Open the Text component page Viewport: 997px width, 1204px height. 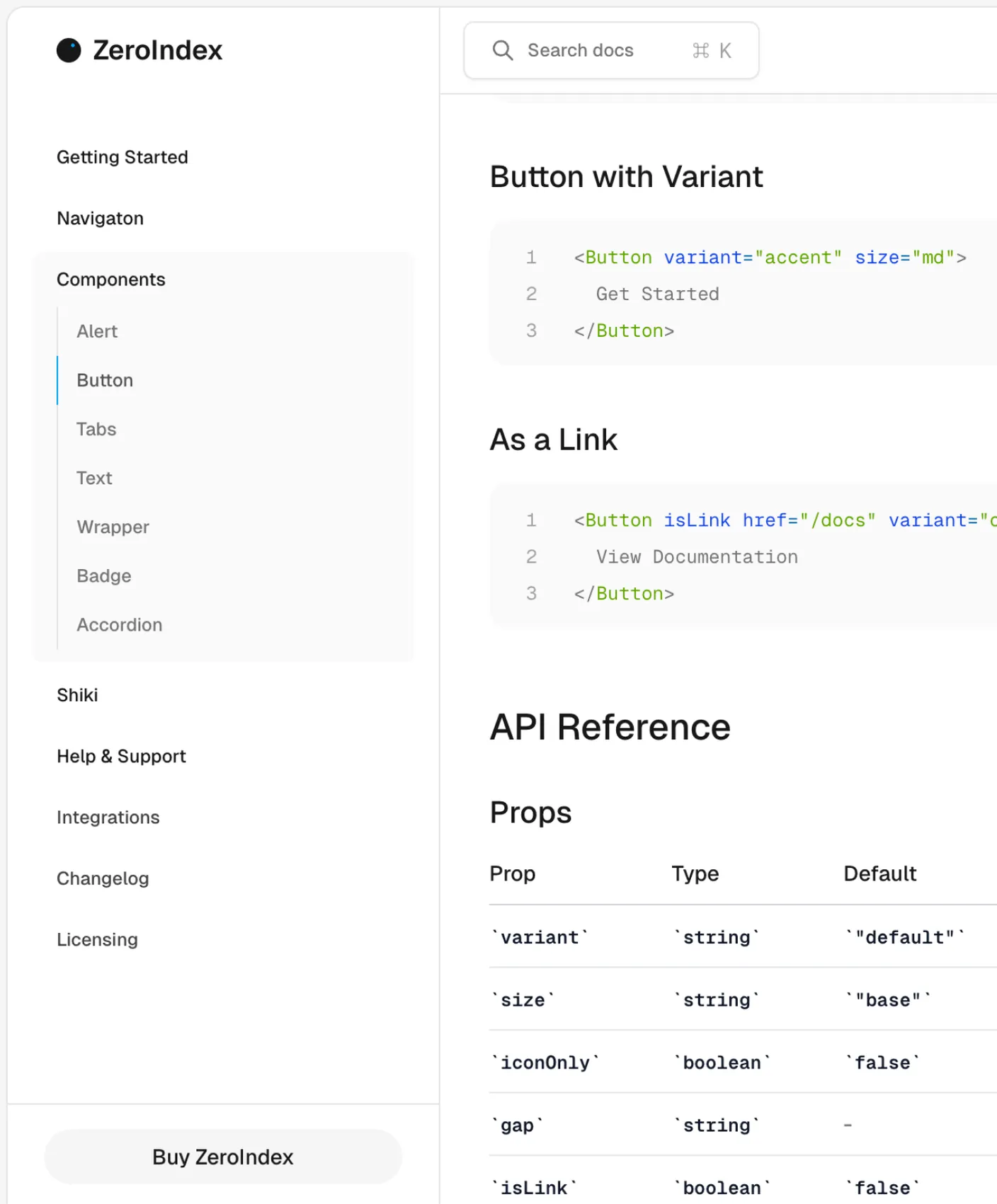coord(94,478)
